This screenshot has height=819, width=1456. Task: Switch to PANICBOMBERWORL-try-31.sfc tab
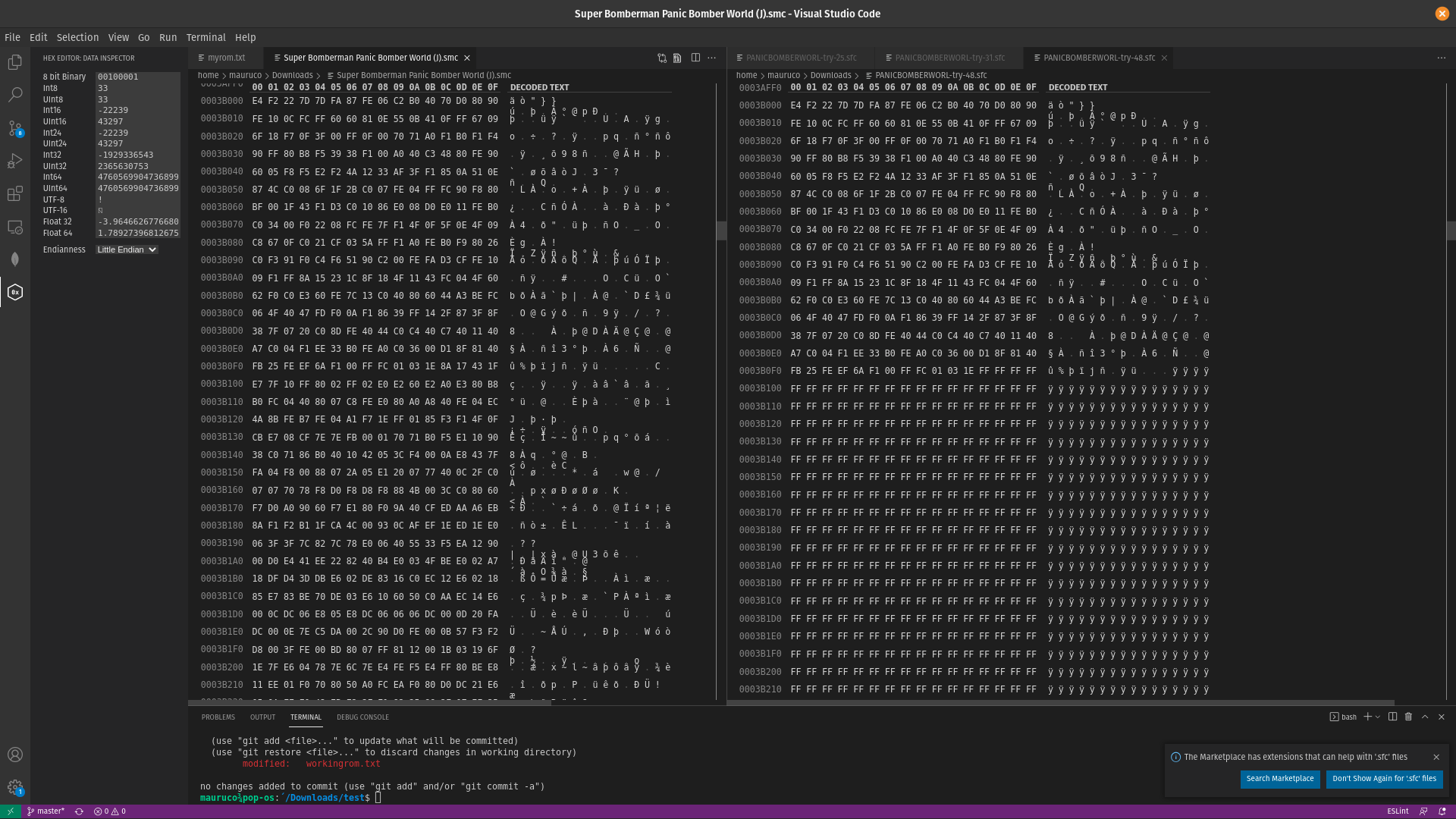tap(949, 58)
